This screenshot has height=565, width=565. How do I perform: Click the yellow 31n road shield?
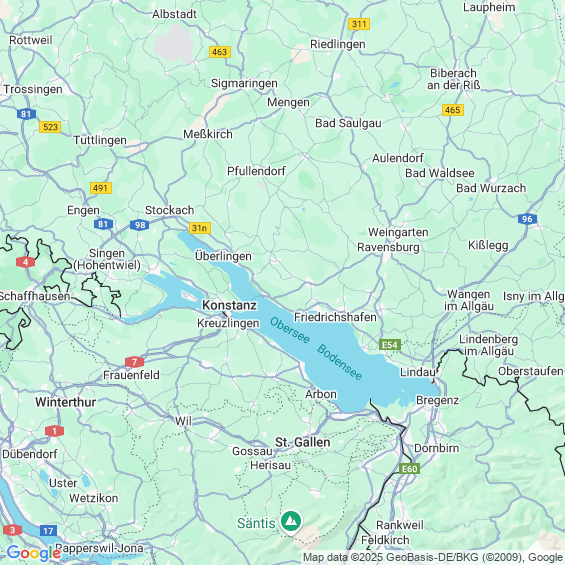tap(200, 228)
